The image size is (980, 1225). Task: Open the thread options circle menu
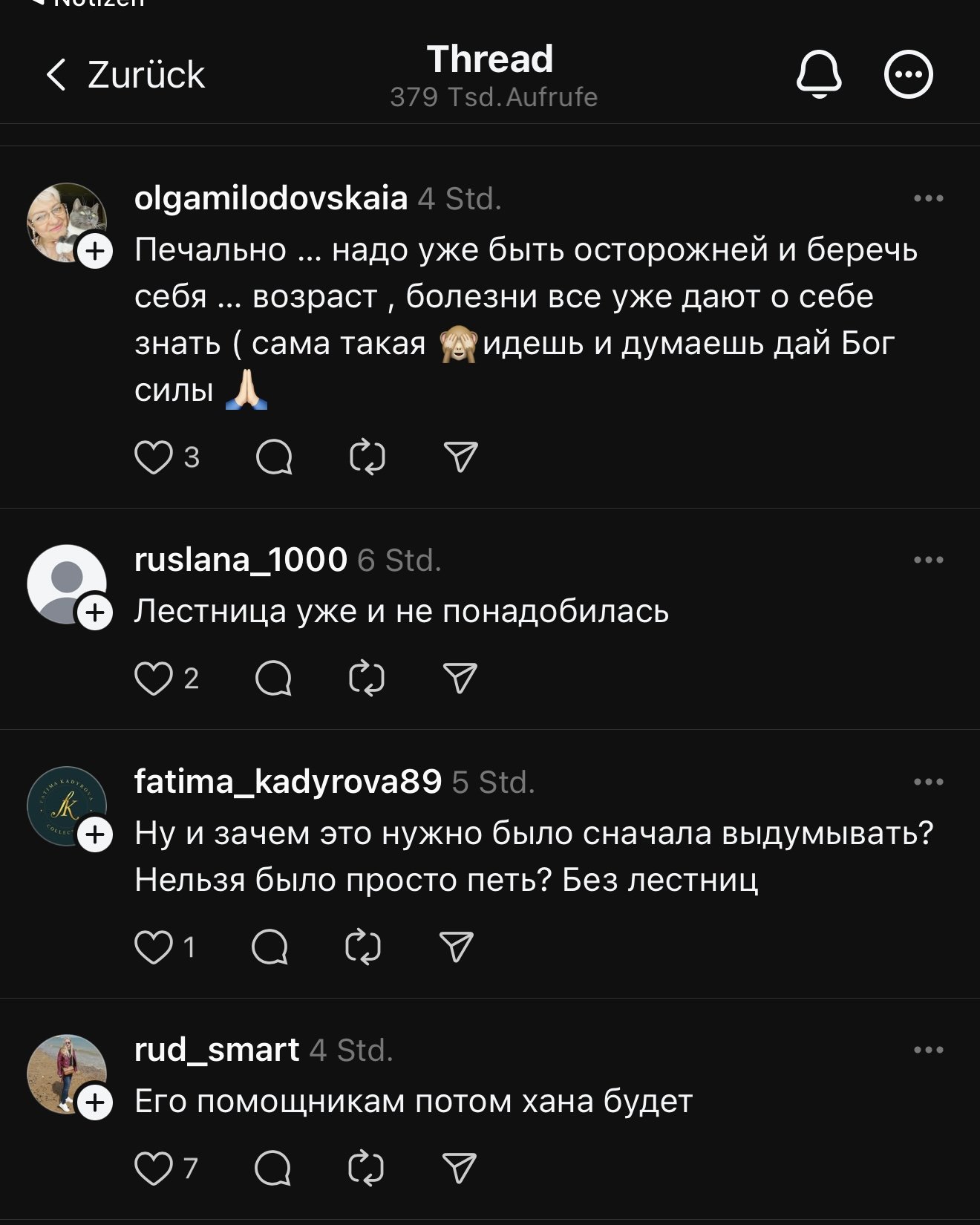[908, 74]
